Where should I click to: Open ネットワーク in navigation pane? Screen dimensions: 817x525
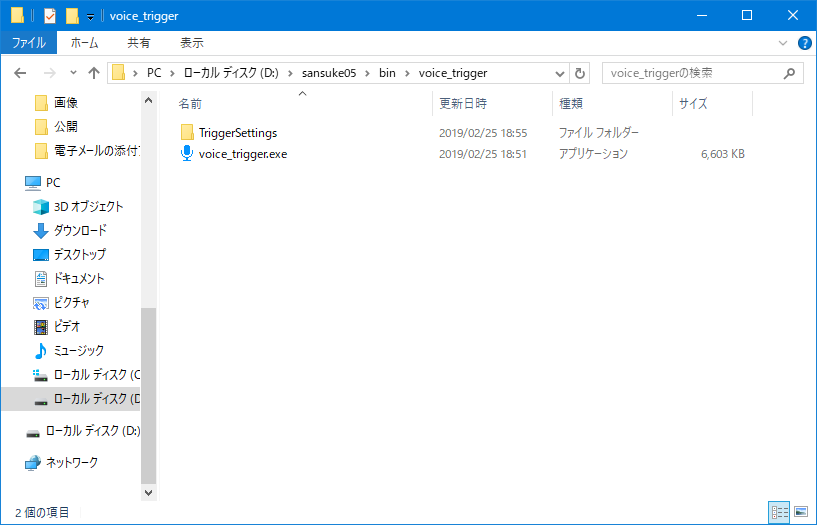tap(71, 462)
